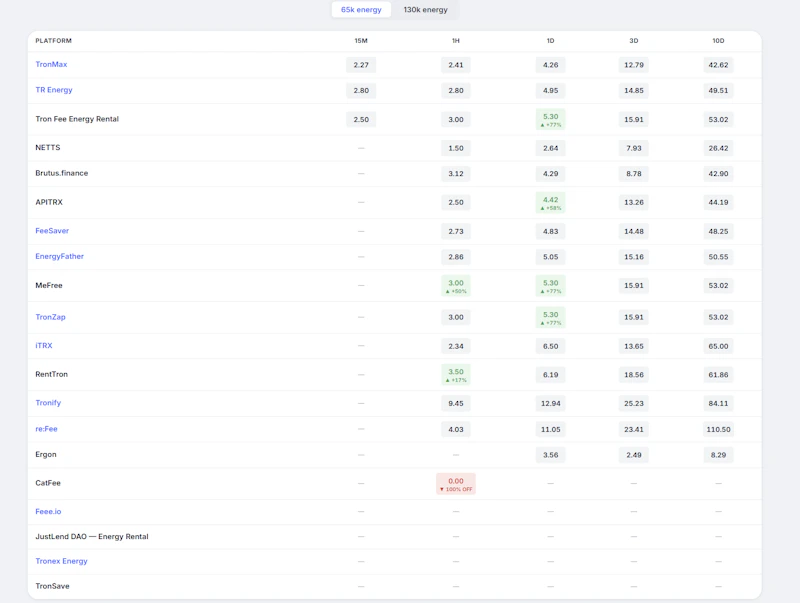Click the 1H column header
This screenshot has height=603, width=800.
click(456, 41)
